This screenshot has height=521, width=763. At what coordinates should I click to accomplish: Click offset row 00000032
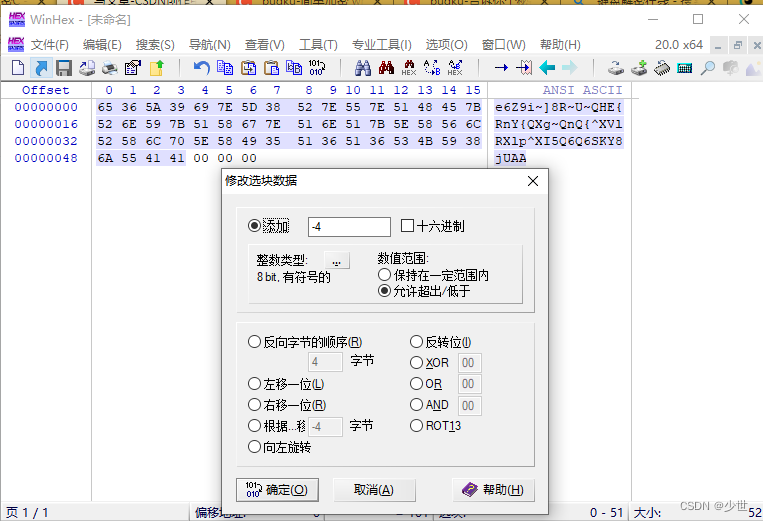[x=46, y=141]
